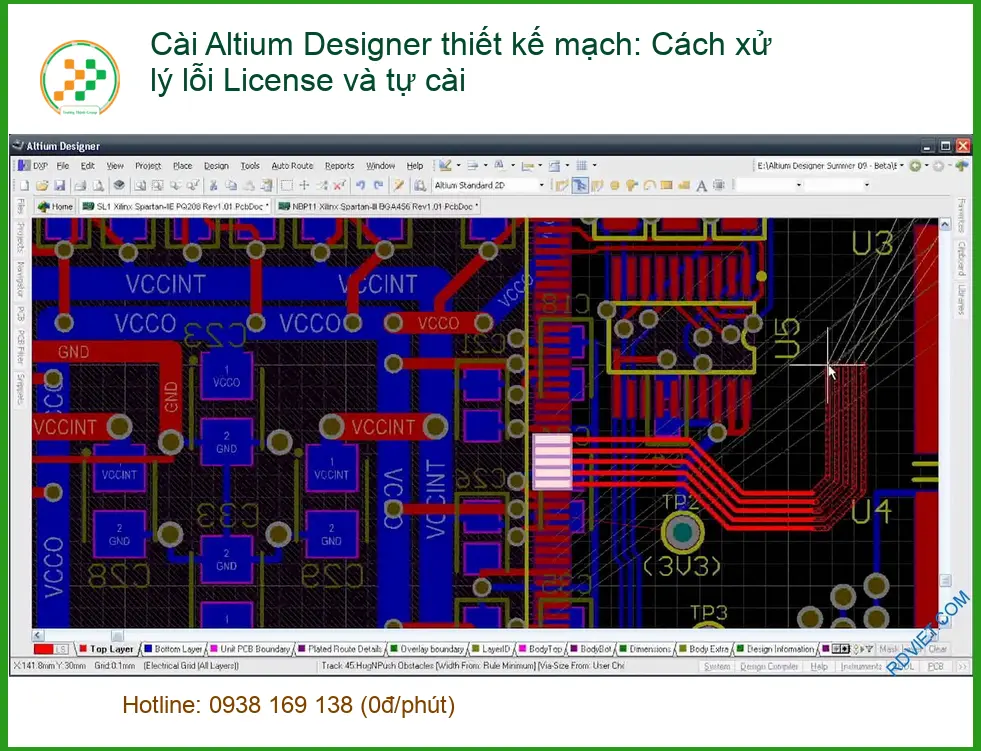Screen dimensions: 981x751
Task: Select the Top Layer tab
Action: click(x=106, y=649)
